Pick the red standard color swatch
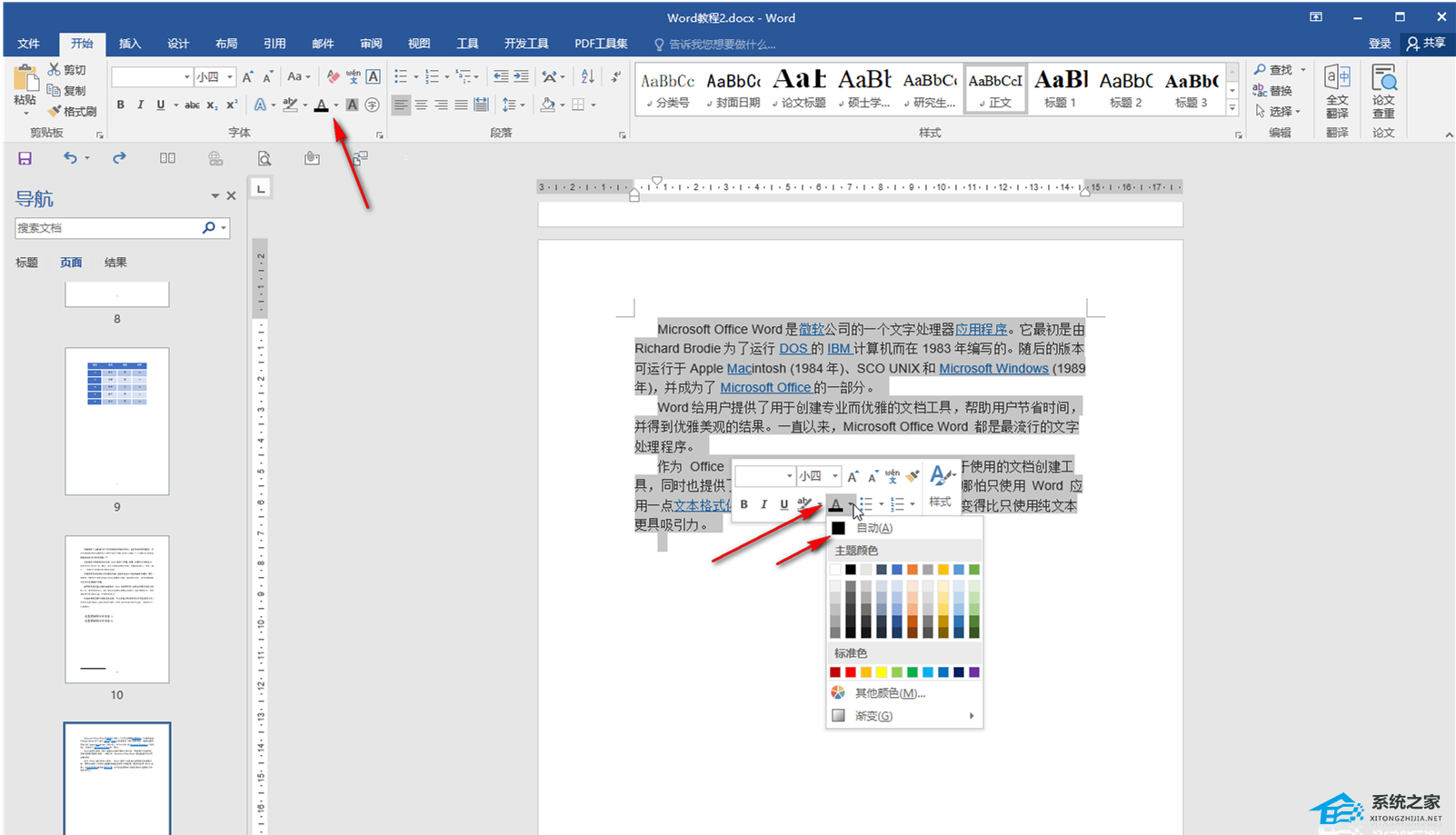The width and height of the screenshot is (1456, 835). (851, 672)
